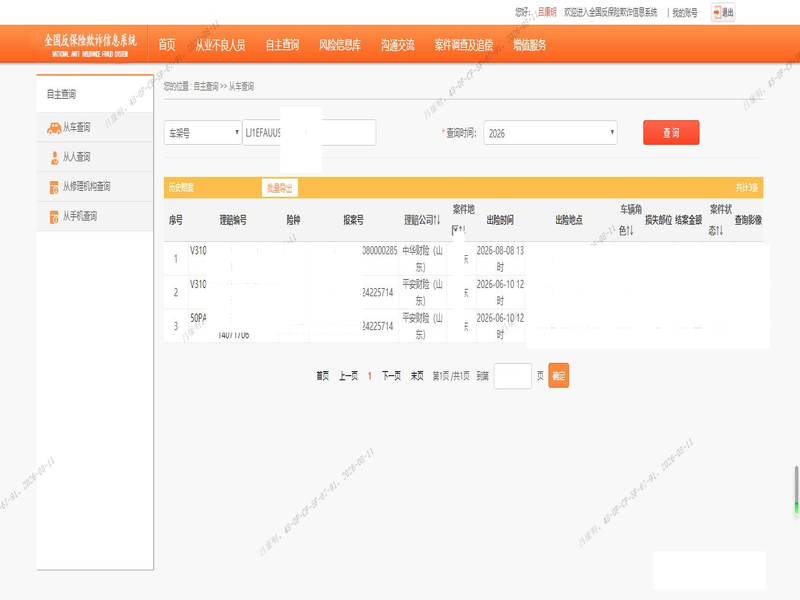Open the 从业不良人员 menu

(x=220, y=45)
